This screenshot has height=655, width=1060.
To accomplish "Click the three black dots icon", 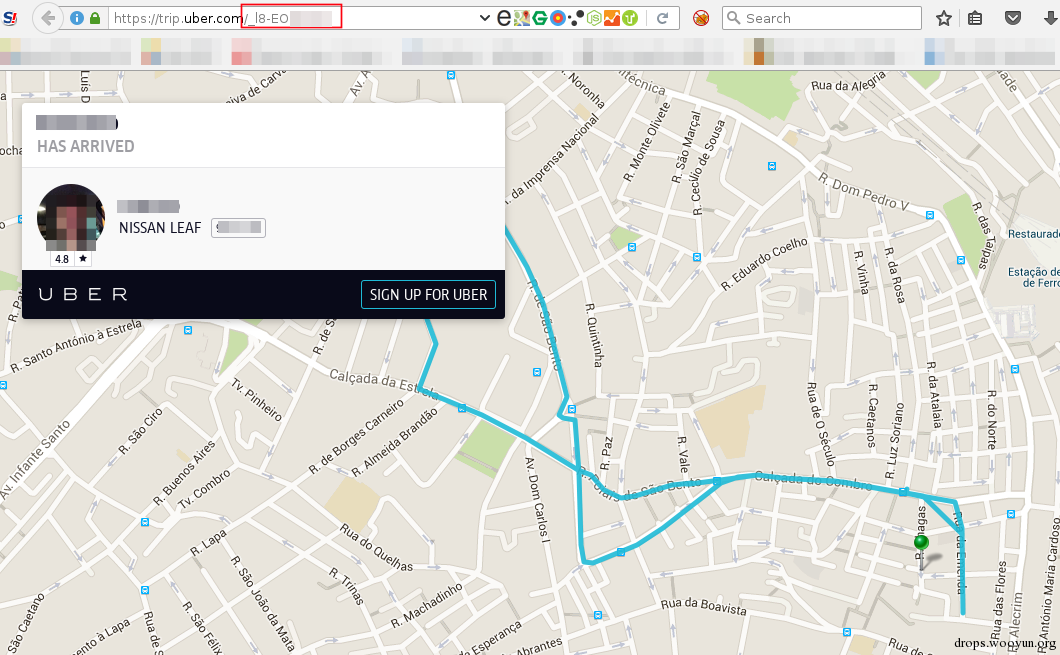I will click(576, 18).
